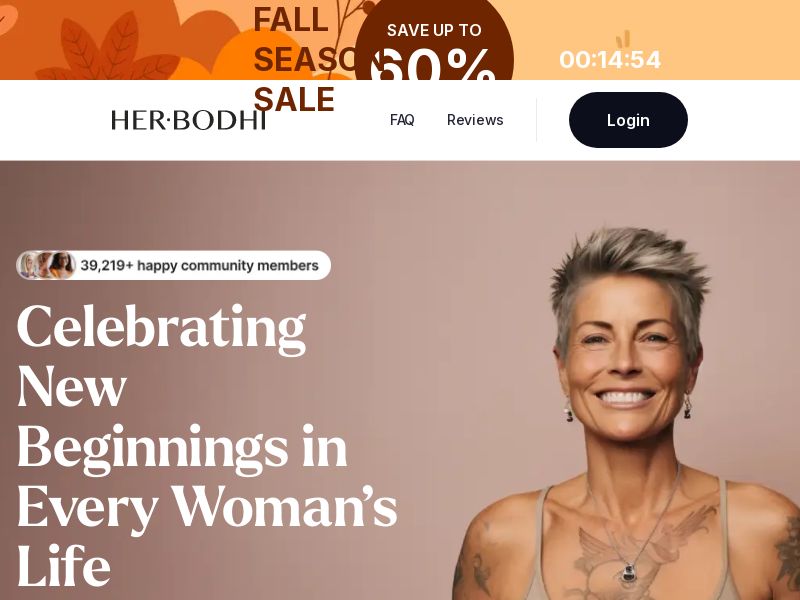Go to the FAQ page

[x=402, y=120]
